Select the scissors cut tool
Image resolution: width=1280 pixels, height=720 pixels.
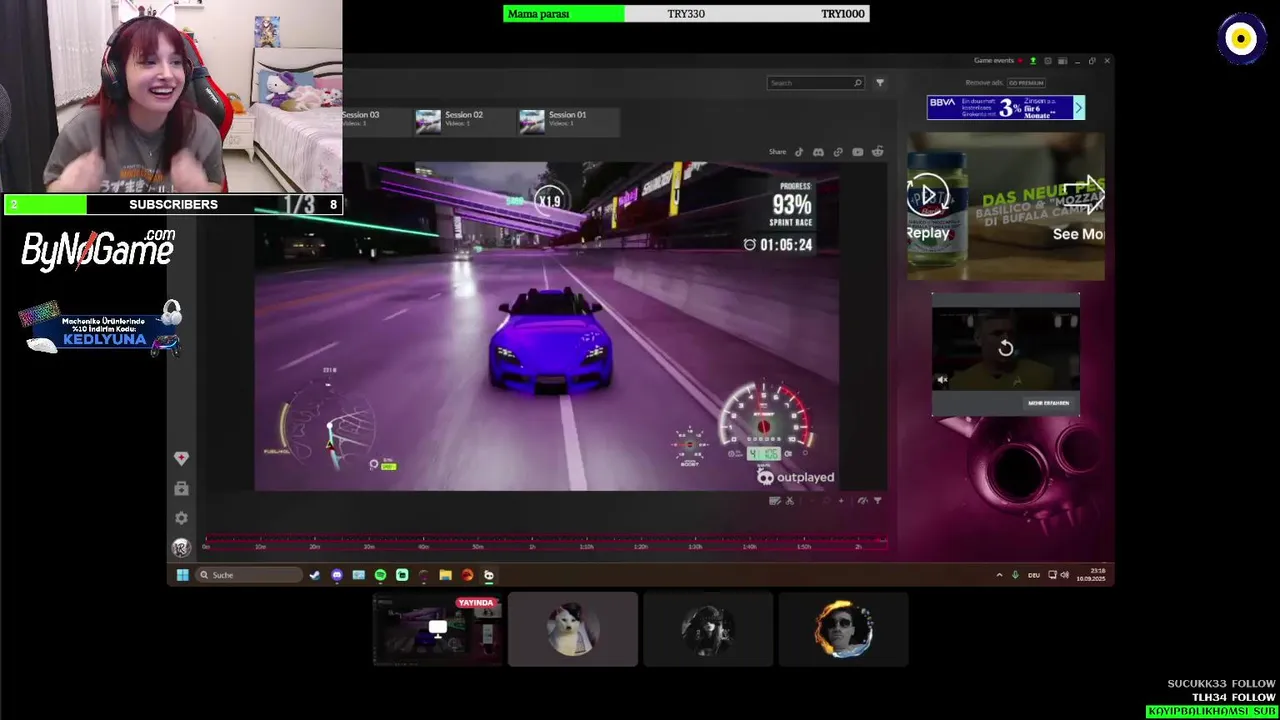(789, 501)
